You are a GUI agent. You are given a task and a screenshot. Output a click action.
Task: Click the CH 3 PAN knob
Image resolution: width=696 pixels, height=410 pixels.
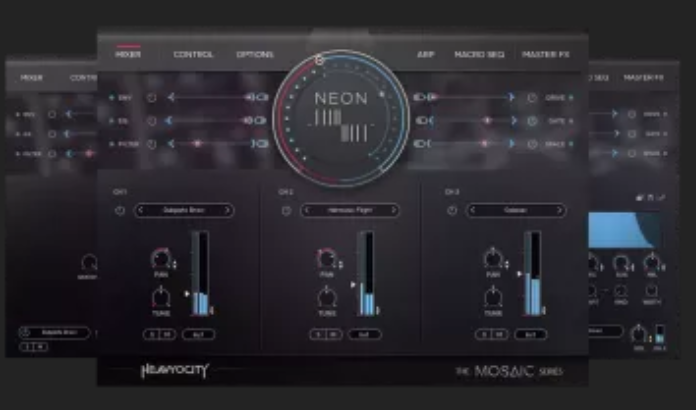point(493,259)
